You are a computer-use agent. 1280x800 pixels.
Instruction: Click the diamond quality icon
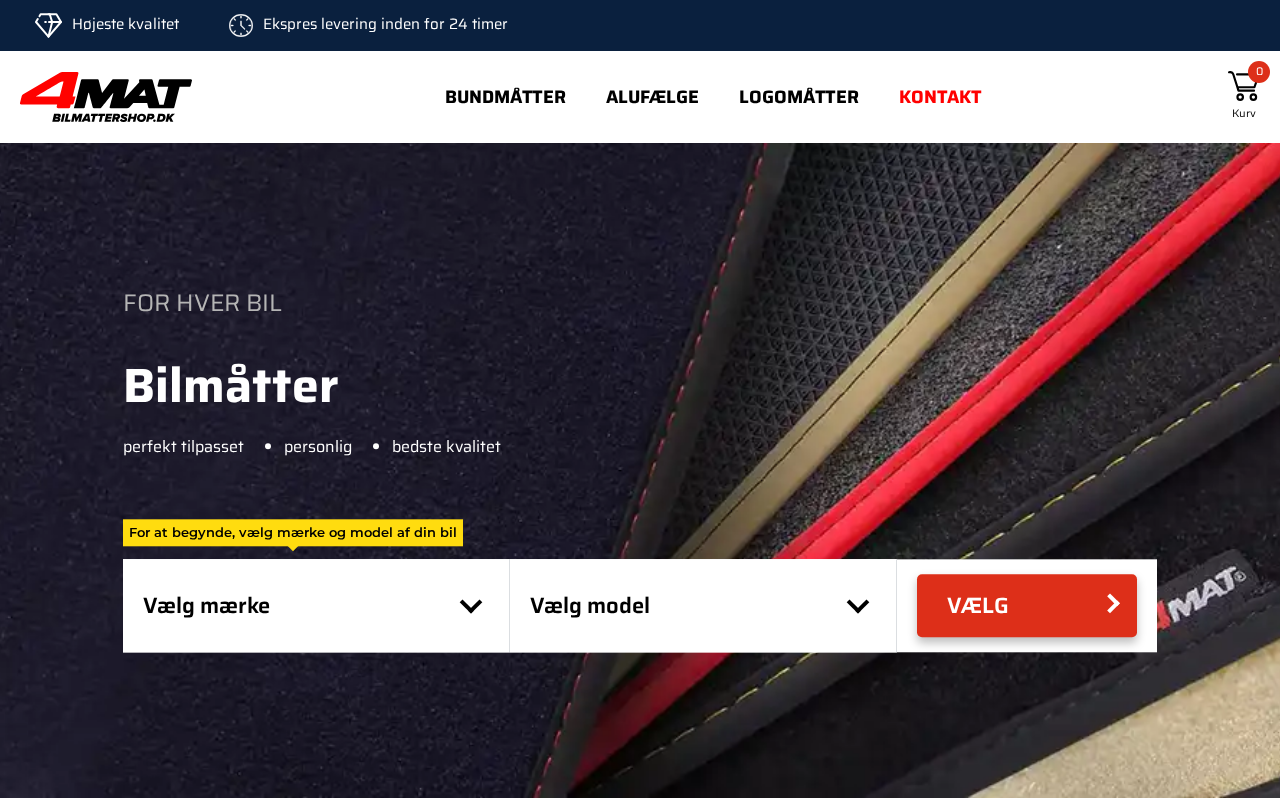tap(48, 25)
